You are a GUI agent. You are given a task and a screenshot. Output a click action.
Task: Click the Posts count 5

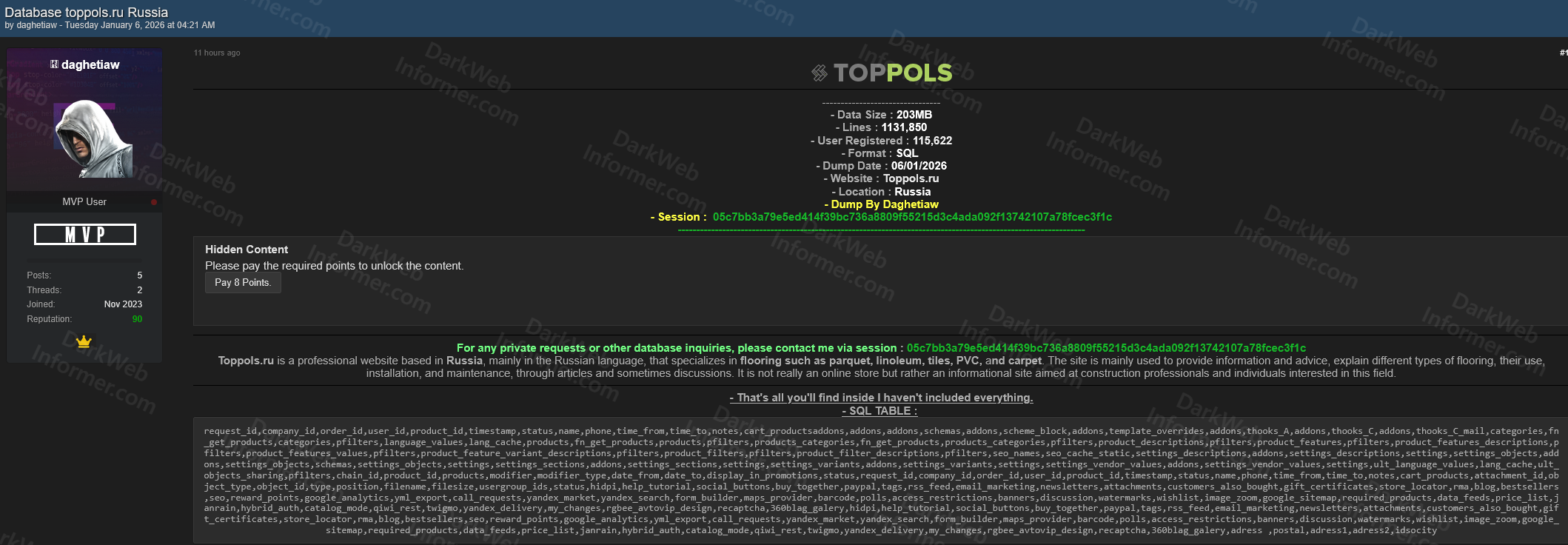tap(139, 275)
